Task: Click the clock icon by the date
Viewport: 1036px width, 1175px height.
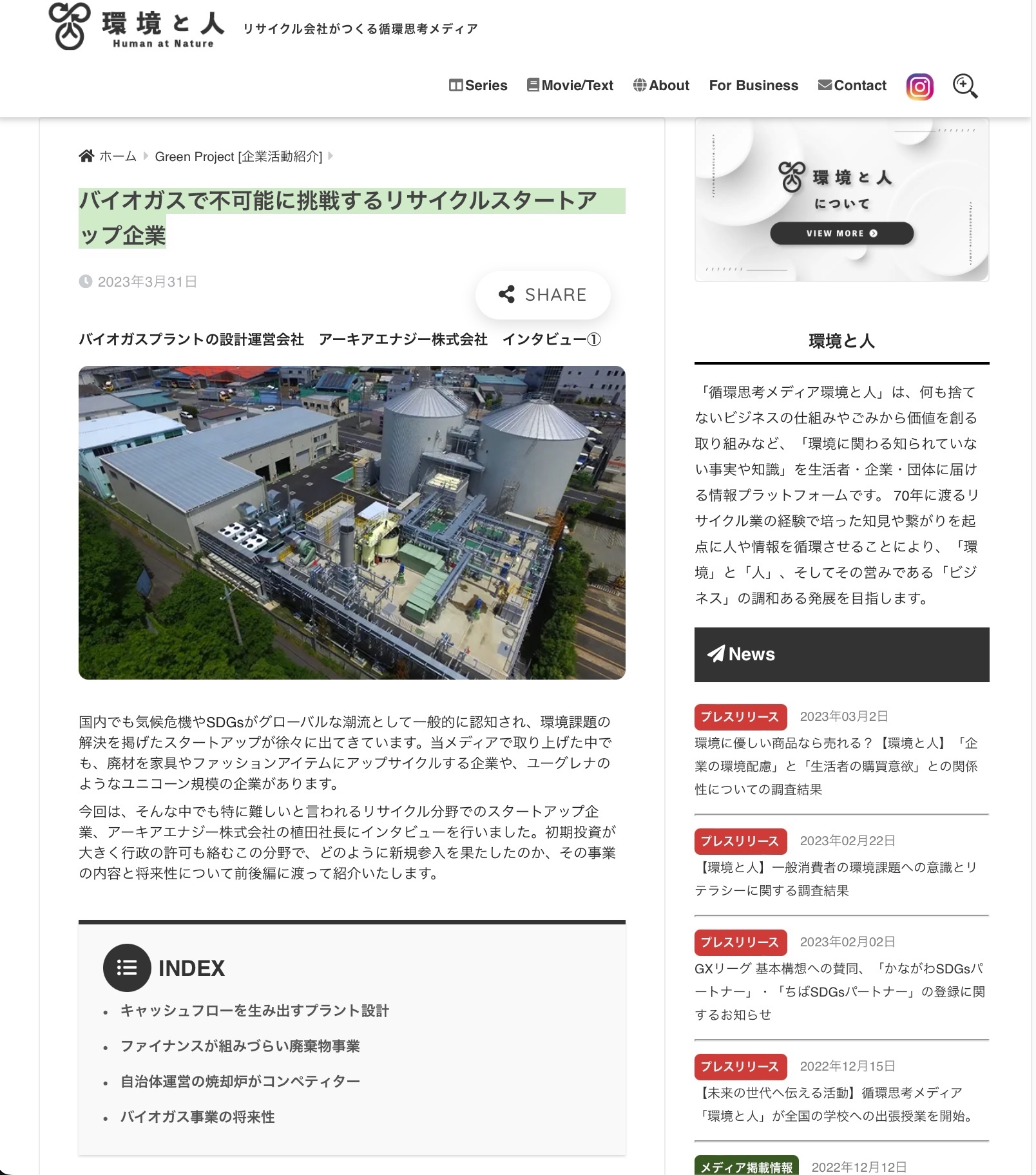Action: pos(85,282)
